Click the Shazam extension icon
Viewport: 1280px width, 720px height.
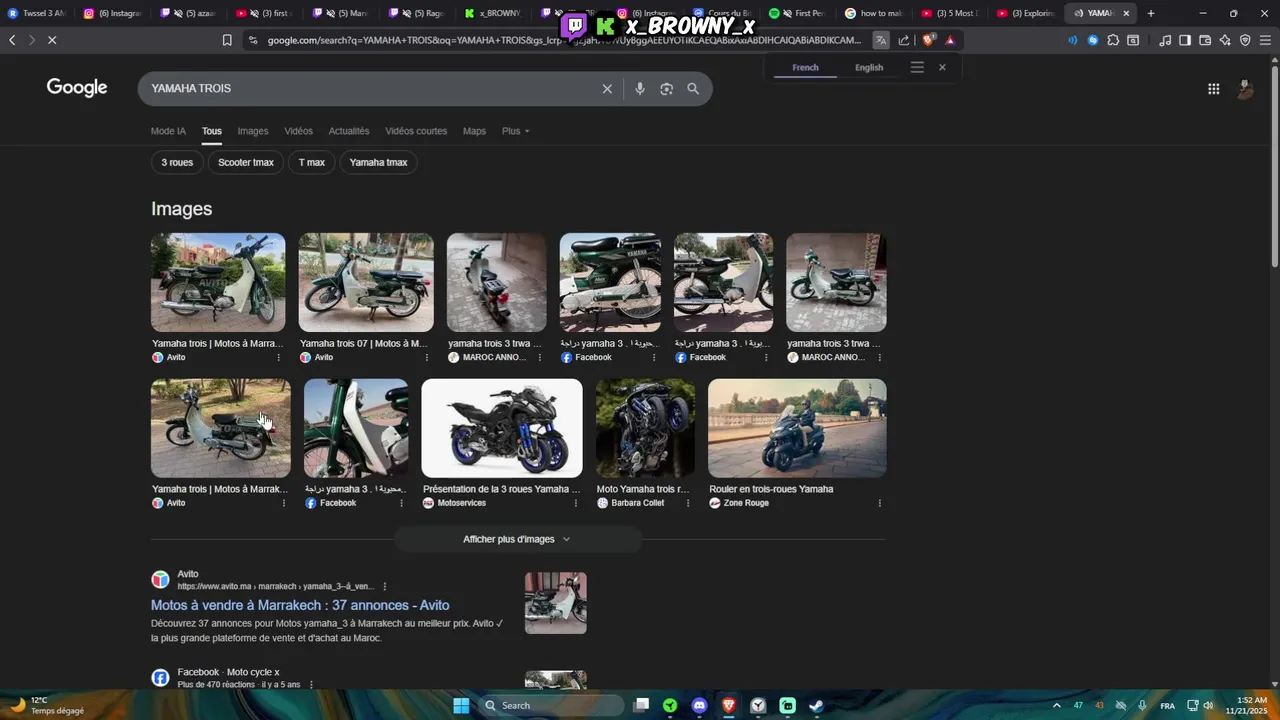click(x=1093, y=40)
